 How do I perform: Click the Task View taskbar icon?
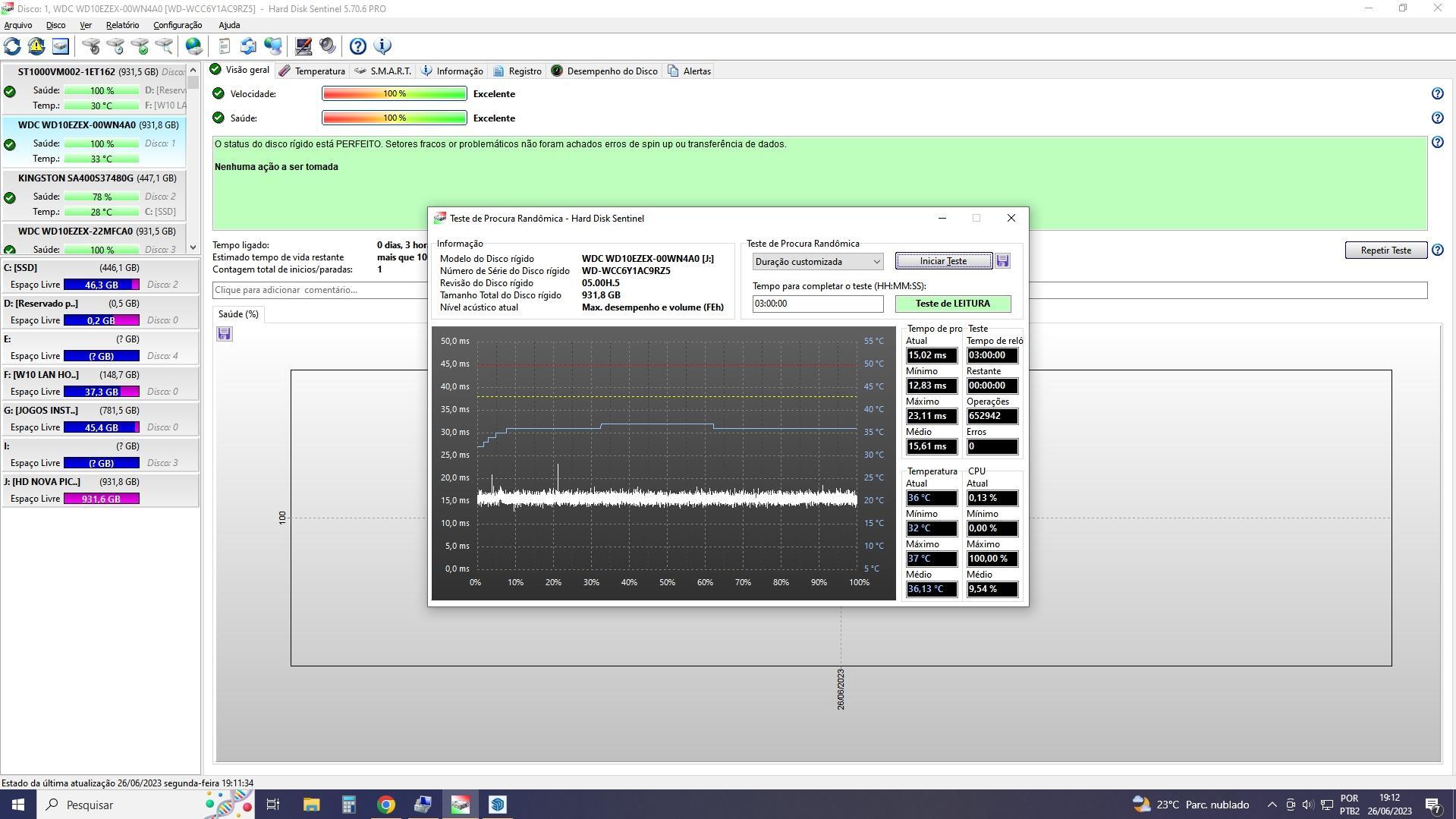click(x=273, y=805)
